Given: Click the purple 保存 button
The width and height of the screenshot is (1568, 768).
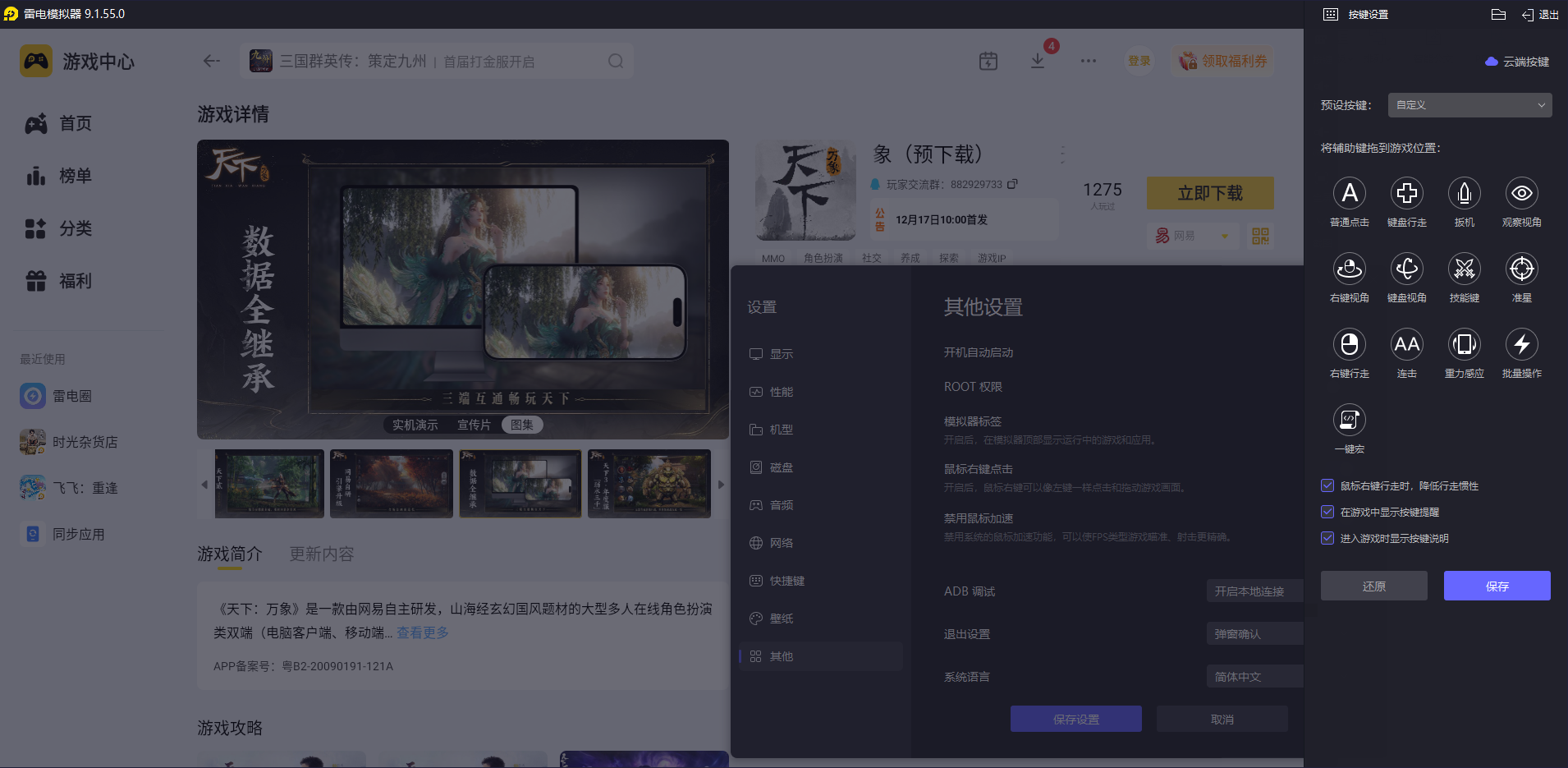Looking at the screenshot, I should tap(1497, 586).
